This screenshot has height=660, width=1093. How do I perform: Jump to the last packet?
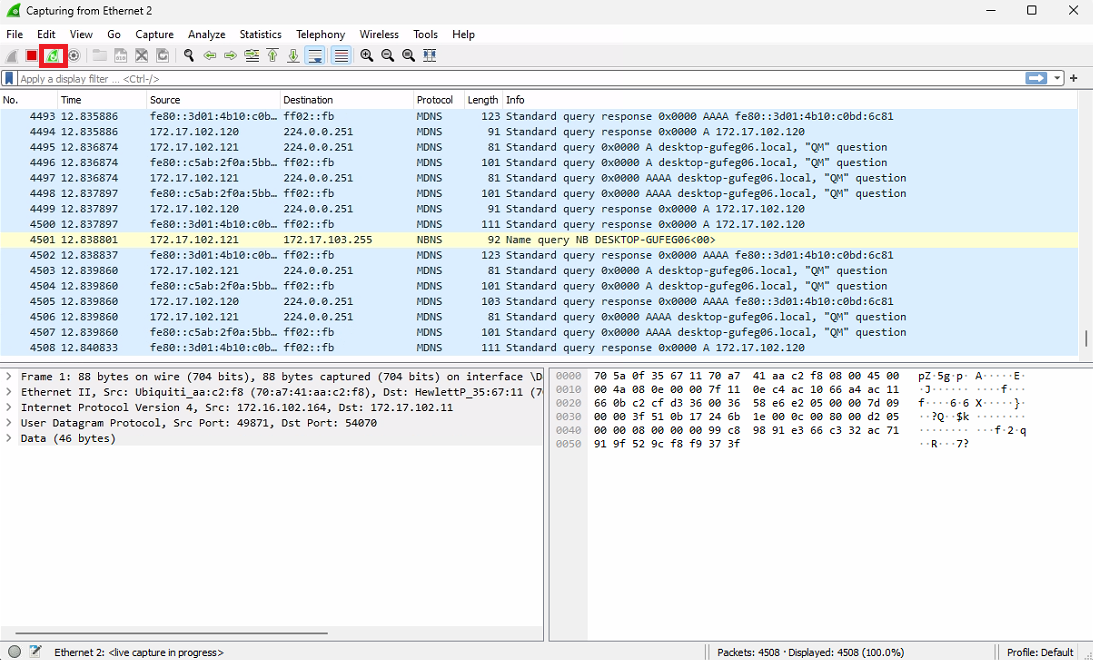pyautogui.click(x=293, y=56)
